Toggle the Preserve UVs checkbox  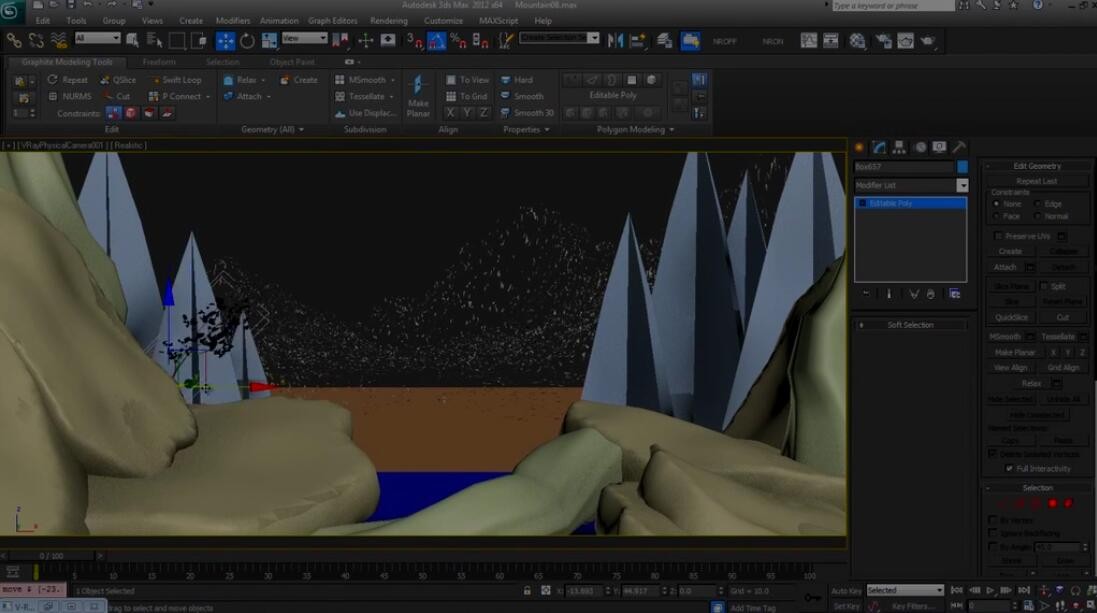pyautogui.click(x=998, y=236)
